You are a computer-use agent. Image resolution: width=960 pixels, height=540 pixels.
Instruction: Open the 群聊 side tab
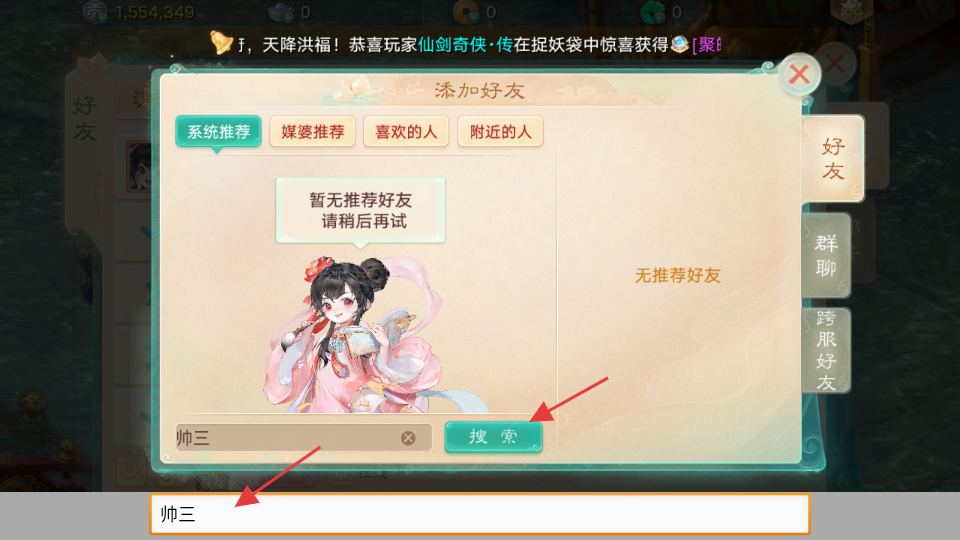tap(826, 255)
